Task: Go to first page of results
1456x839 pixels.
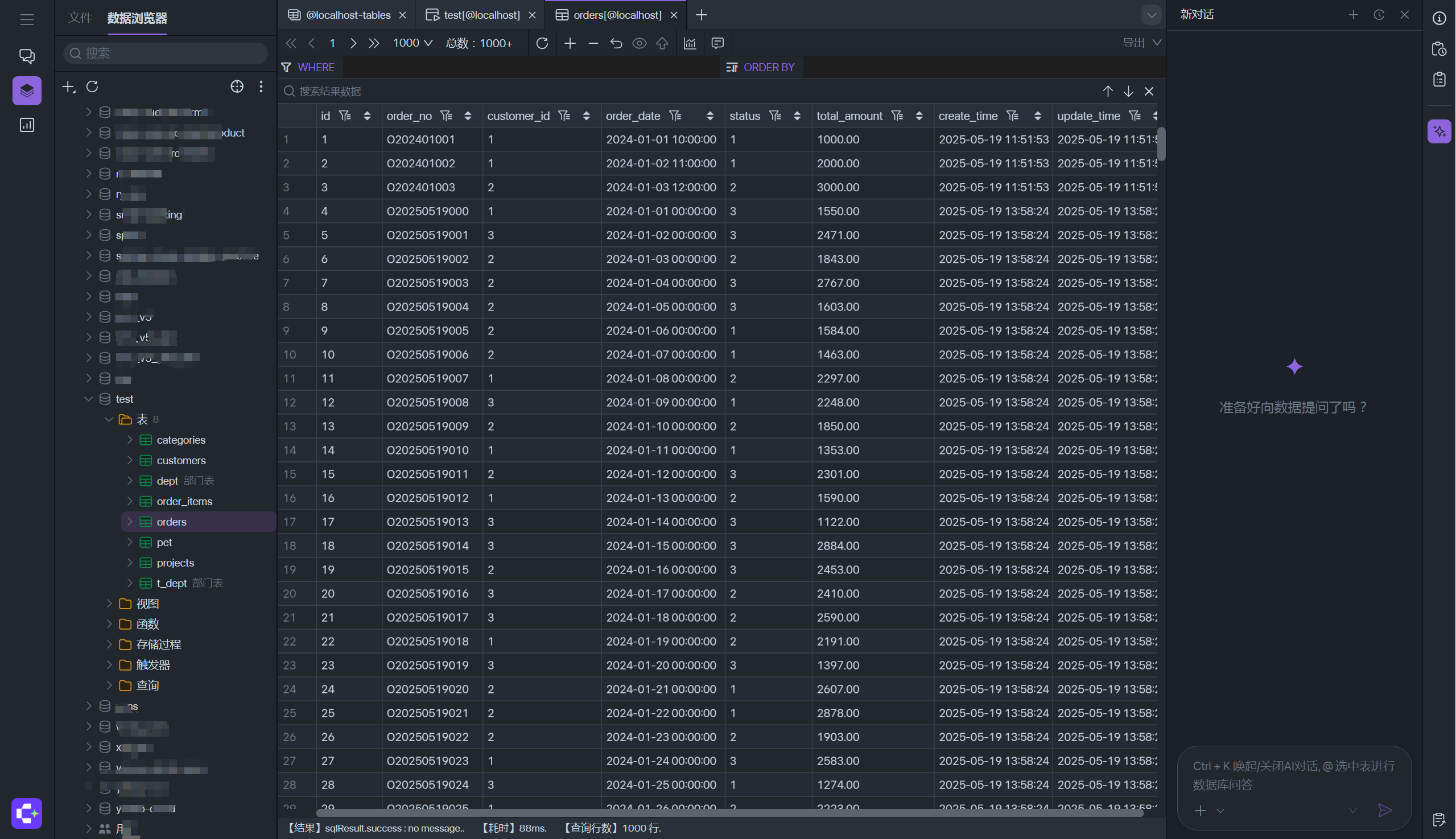Action: [x=291, y=43]
